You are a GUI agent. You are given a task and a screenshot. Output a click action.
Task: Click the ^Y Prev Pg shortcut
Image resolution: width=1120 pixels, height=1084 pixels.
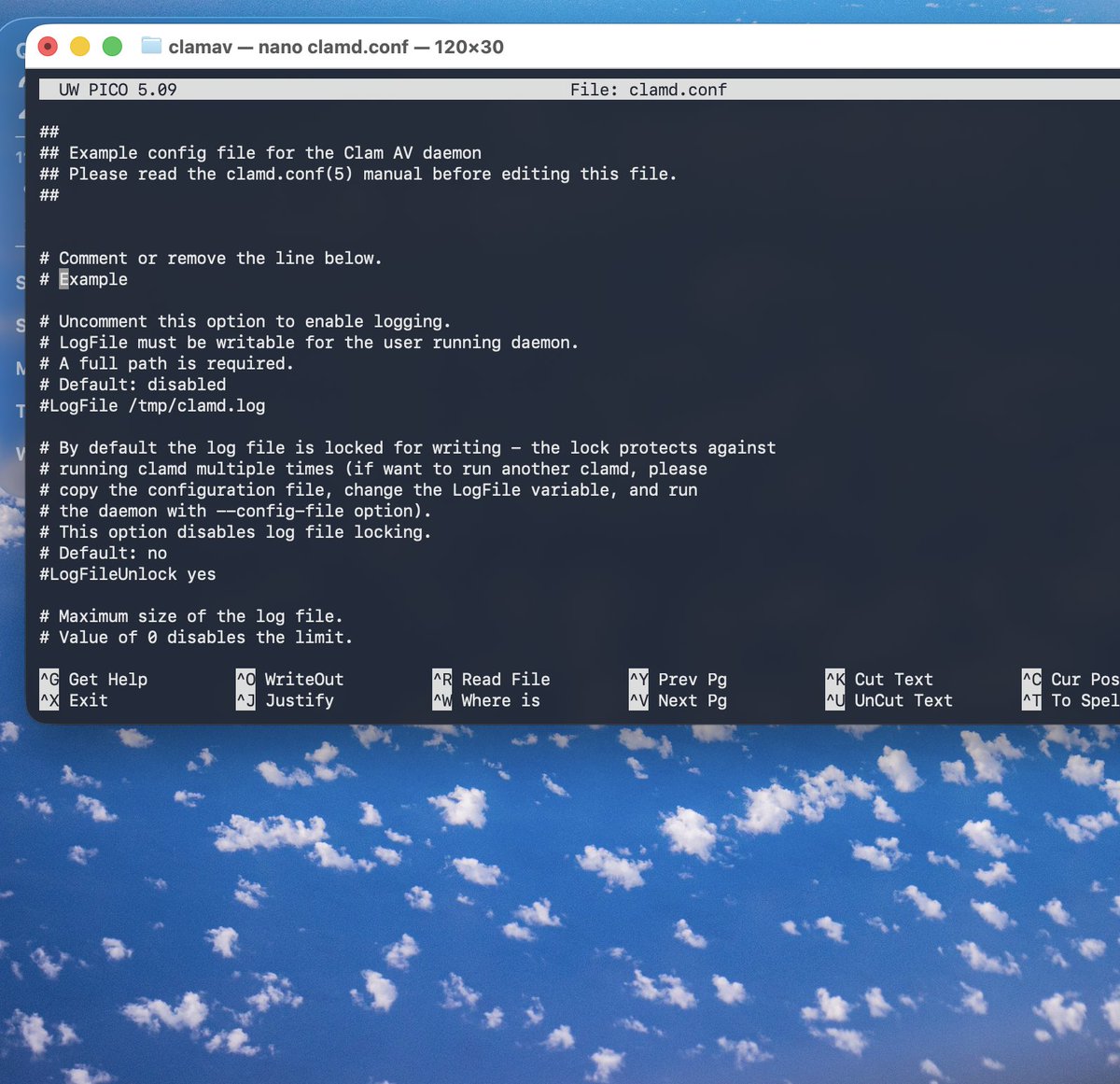679,680
